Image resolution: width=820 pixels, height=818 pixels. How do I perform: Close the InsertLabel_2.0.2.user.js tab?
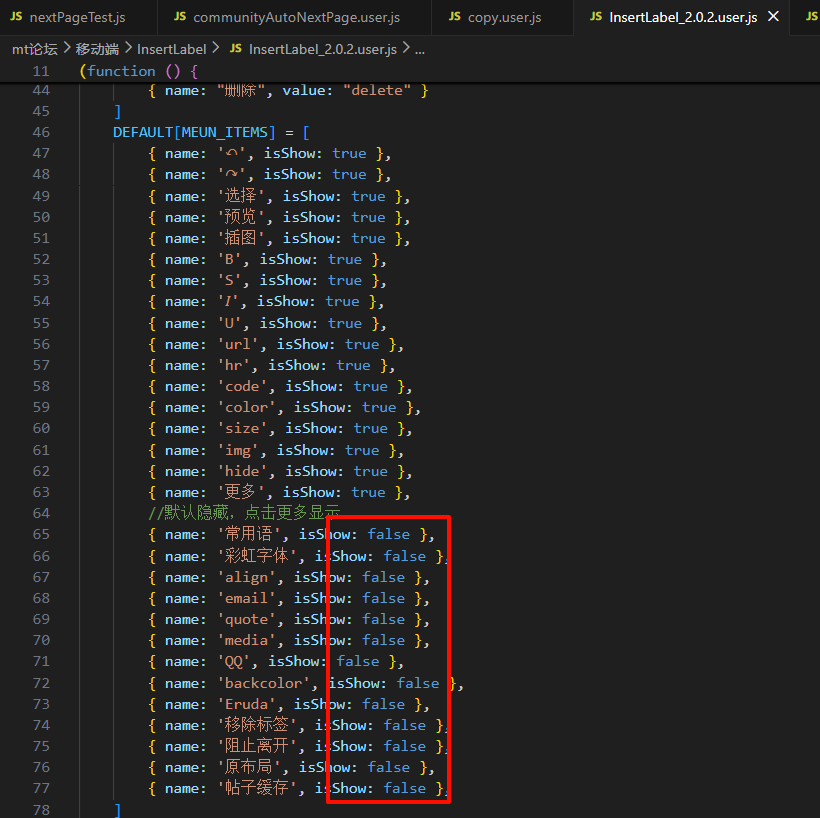pos(773,17)
